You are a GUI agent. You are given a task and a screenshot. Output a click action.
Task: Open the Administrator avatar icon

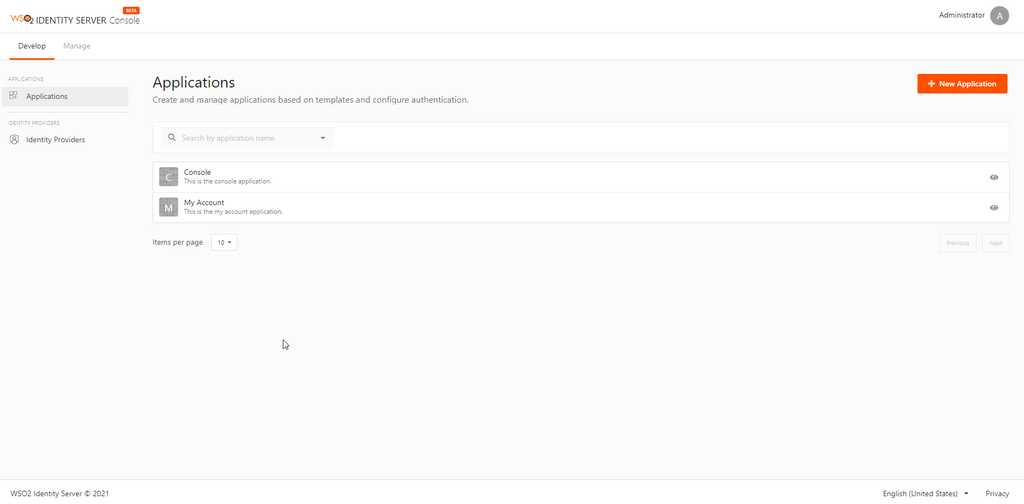(999, 16)
